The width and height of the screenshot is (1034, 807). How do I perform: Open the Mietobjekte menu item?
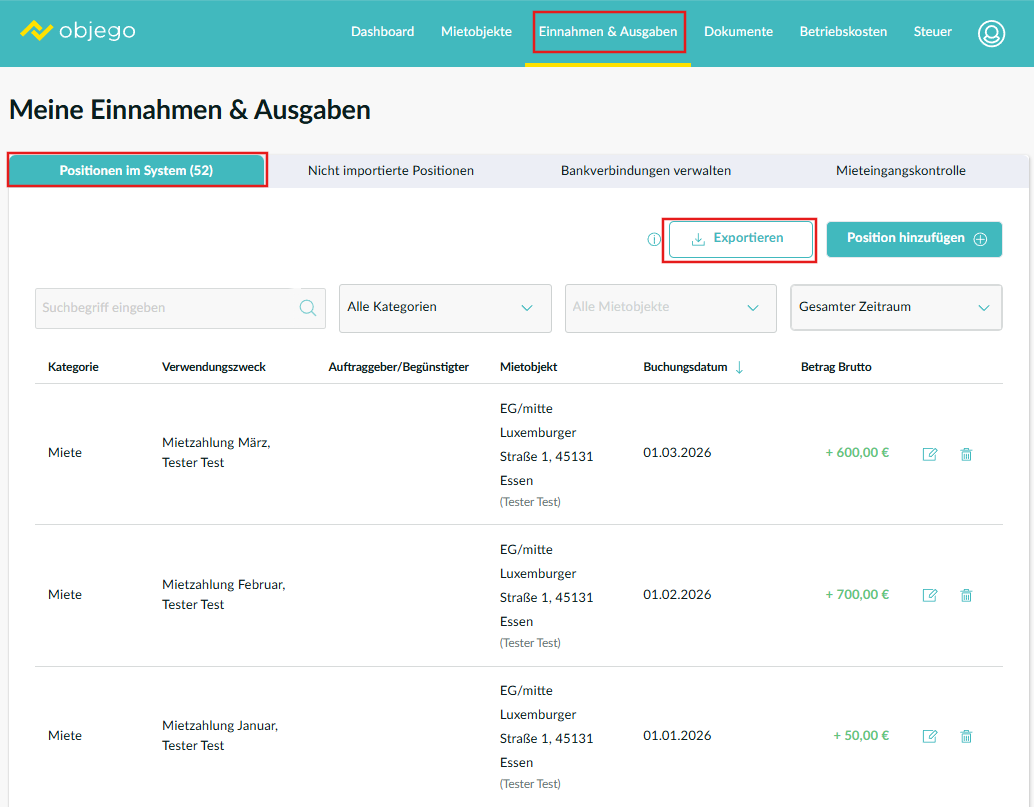coord(476,32)
